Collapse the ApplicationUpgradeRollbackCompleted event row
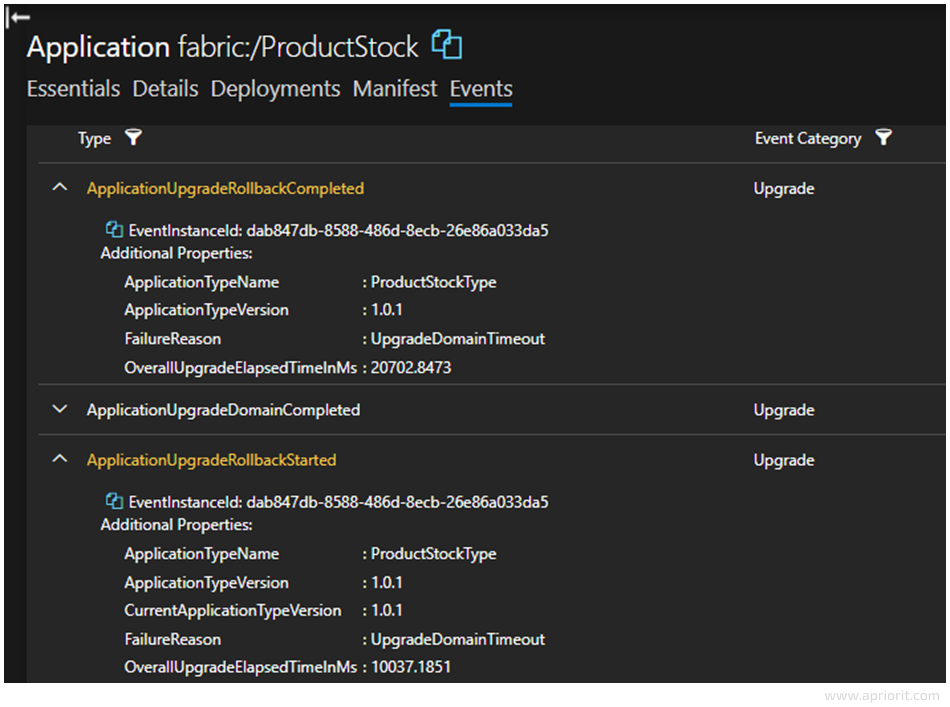950x707 pixels. (59, 187)
